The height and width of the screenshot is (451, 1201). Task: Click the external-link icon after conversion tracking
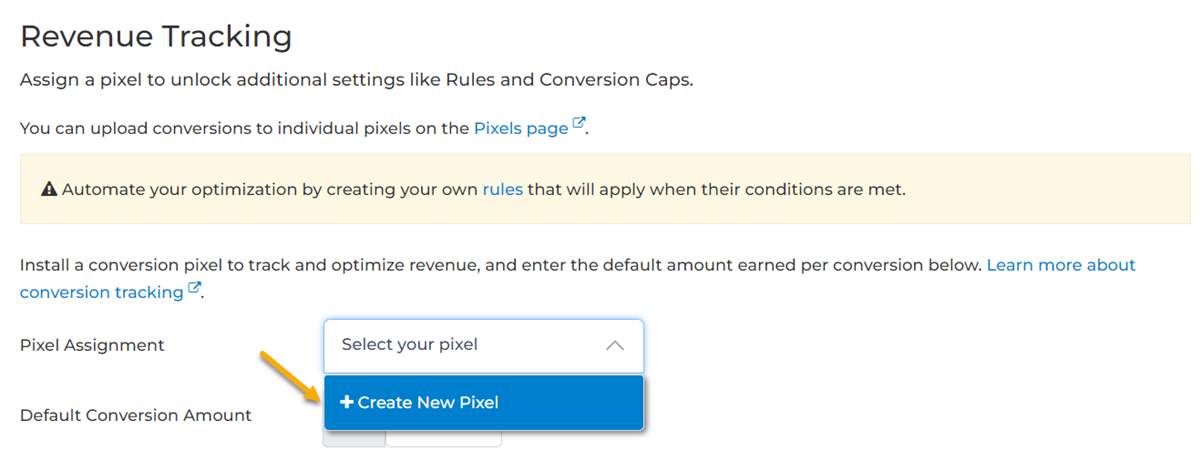195,289
